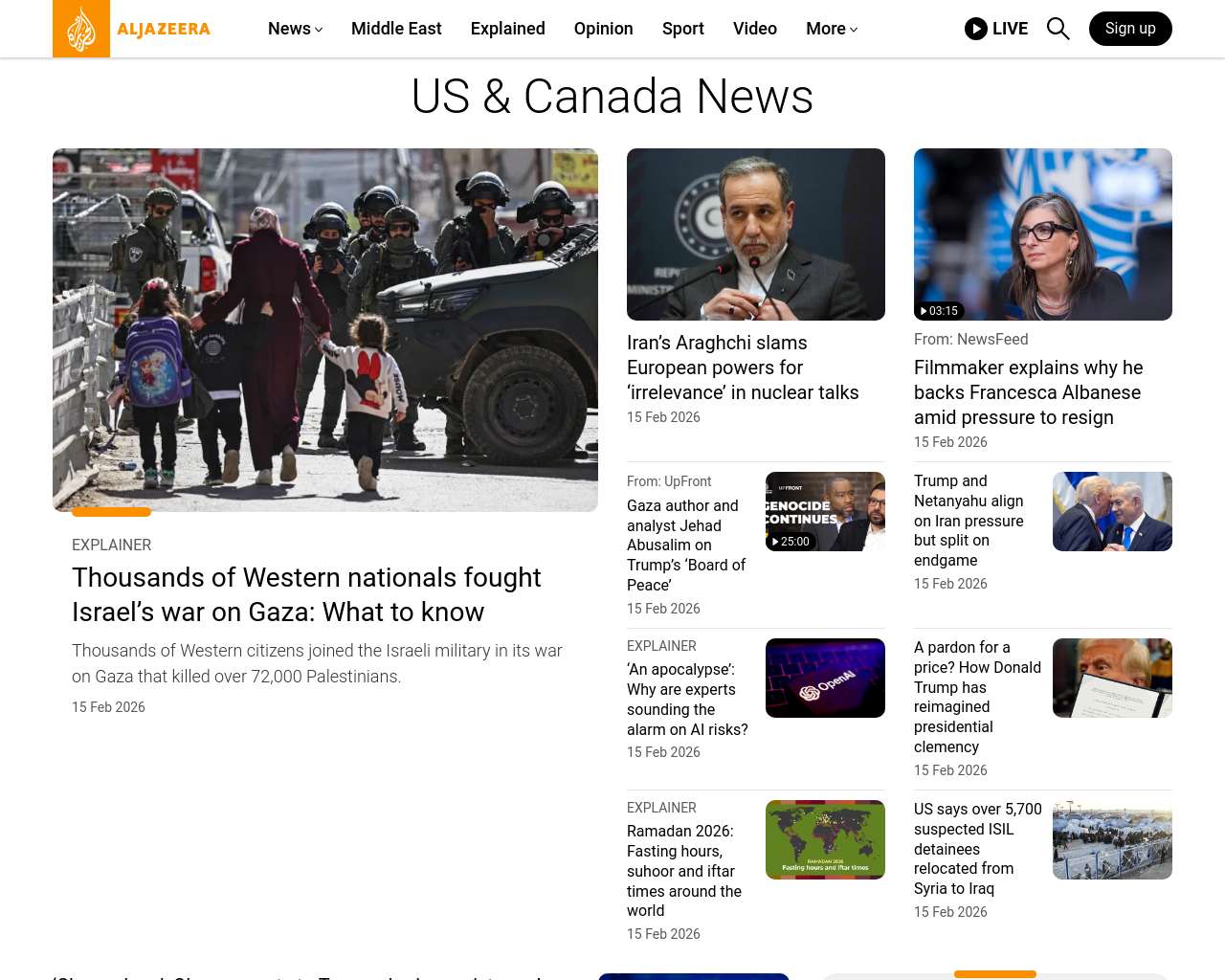This screenshot has width=1225, height=980.
Task: Open the ISIL detainees camp thumbnail
Action: 1112,839
